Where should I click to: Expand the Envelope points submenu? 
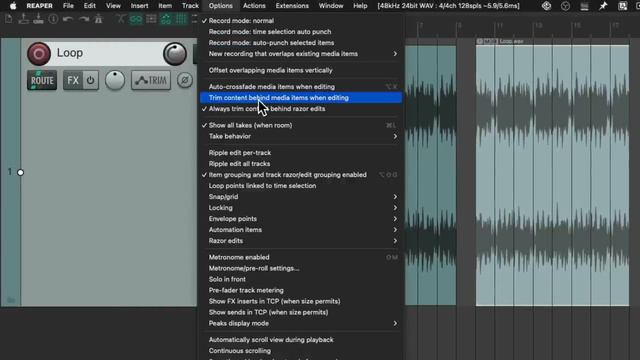pyautogui.click(x=301, y=219)
